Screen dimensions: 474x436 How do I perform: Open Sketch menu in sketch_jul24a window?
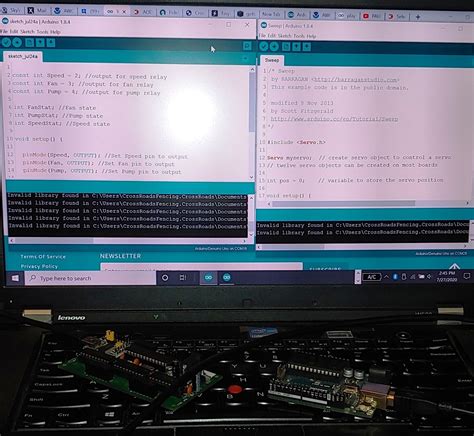[x=27, y=32]
